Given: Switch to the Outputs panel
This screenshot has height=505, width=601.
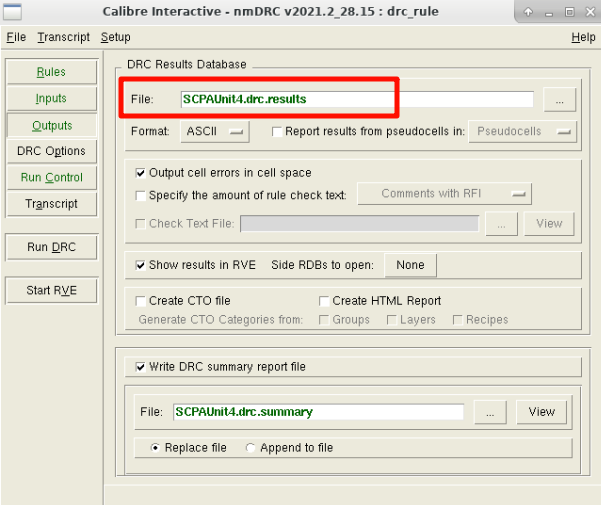Looking at the screenshot, I should click(x=51, y=125).
